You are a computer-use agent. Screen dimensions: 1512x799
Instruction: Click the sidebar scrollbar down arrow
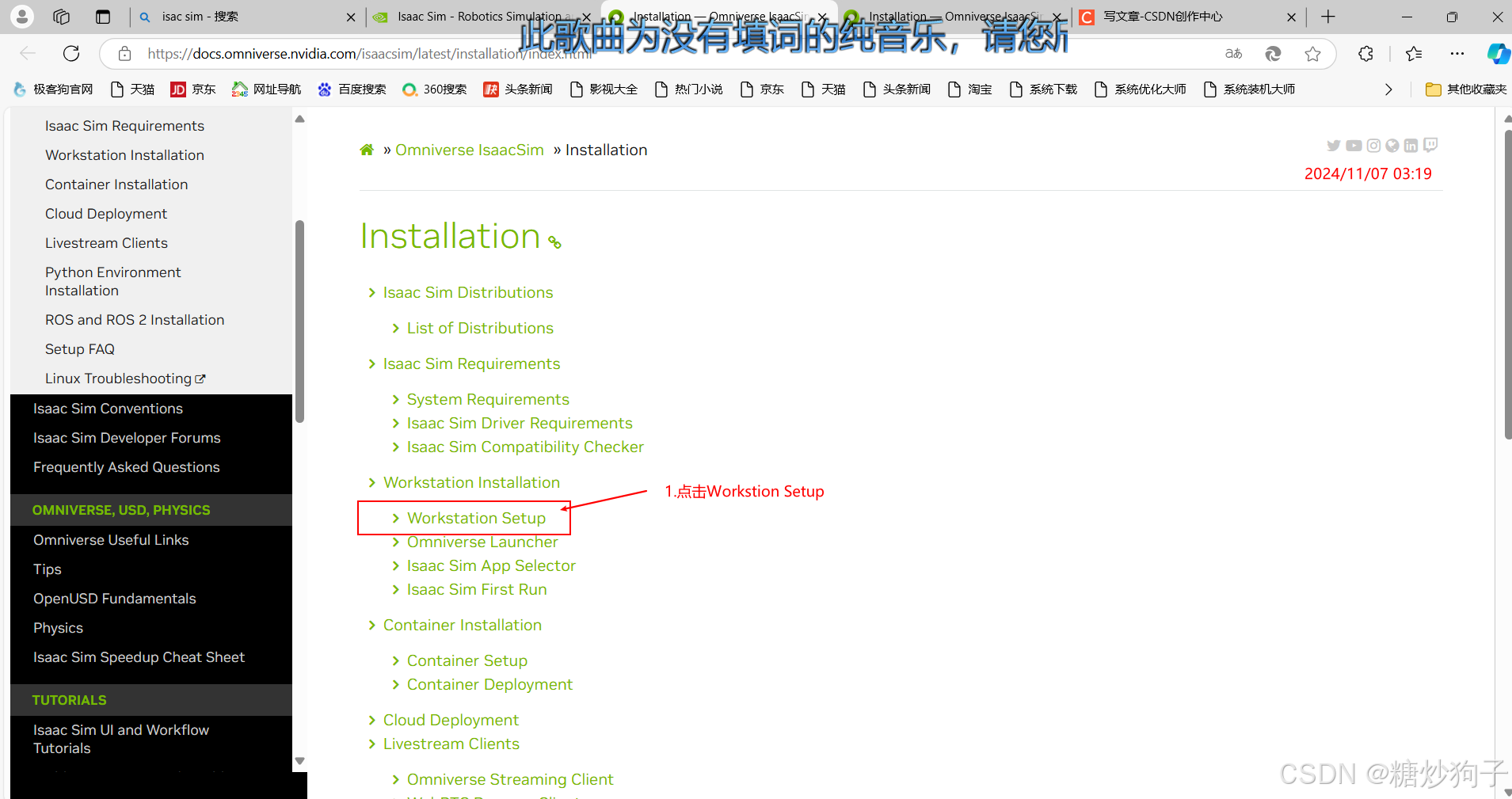(299, 761)
